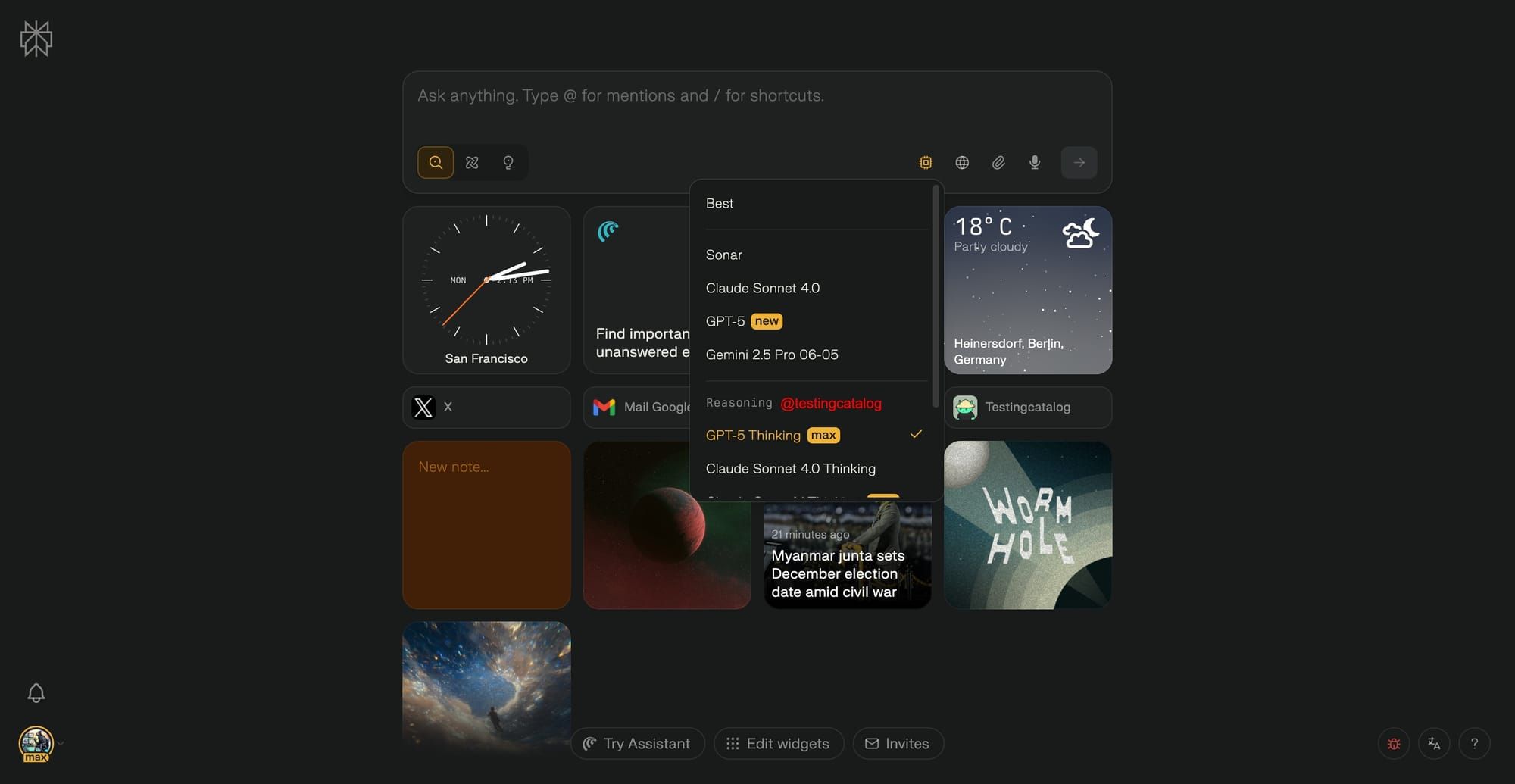Switch to the Labs lightbulb mode
The image size is (1515, 784).
click(x=508, y=162)
